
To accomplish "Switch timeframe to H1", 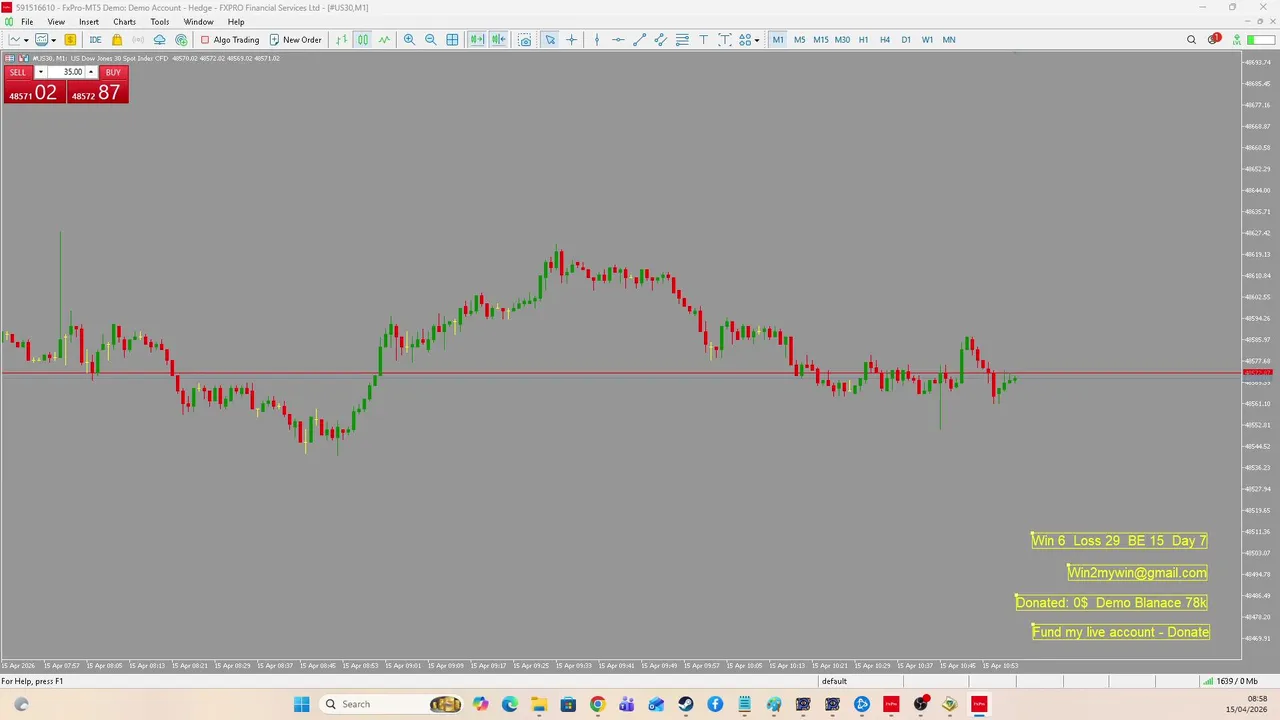I will 863,40.
